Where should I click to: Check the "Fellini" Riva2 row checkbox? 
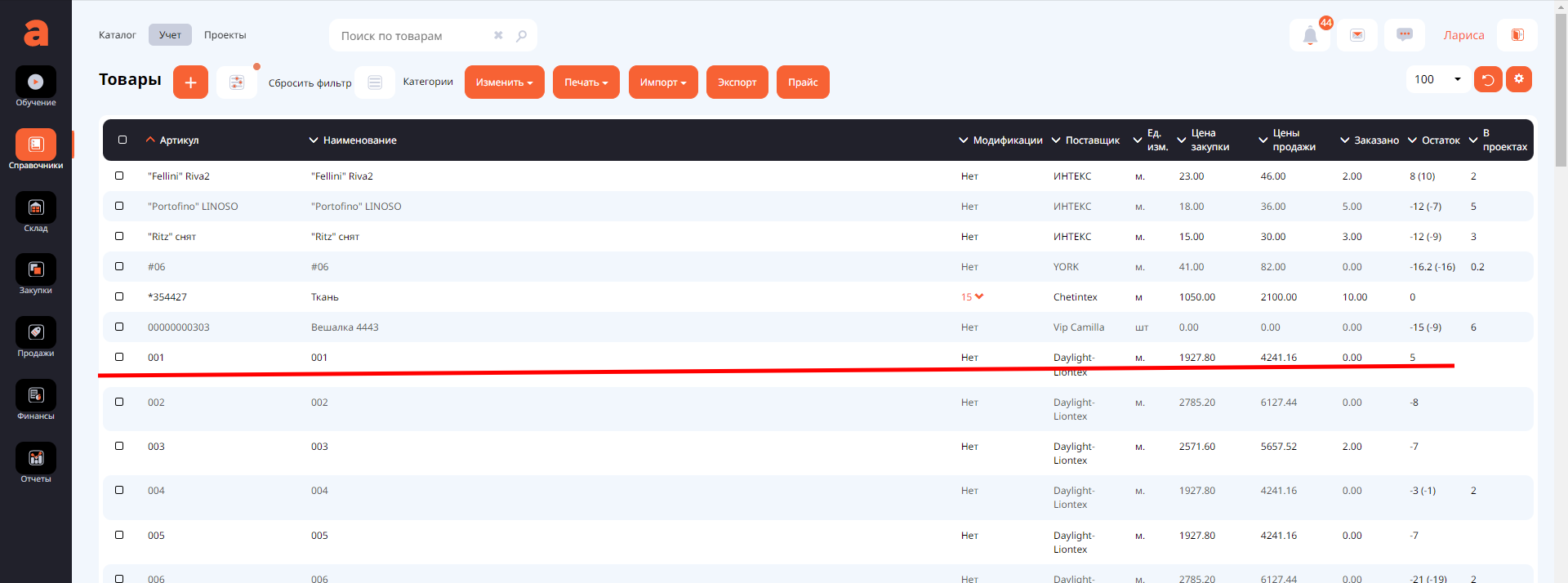click(119, 176)
